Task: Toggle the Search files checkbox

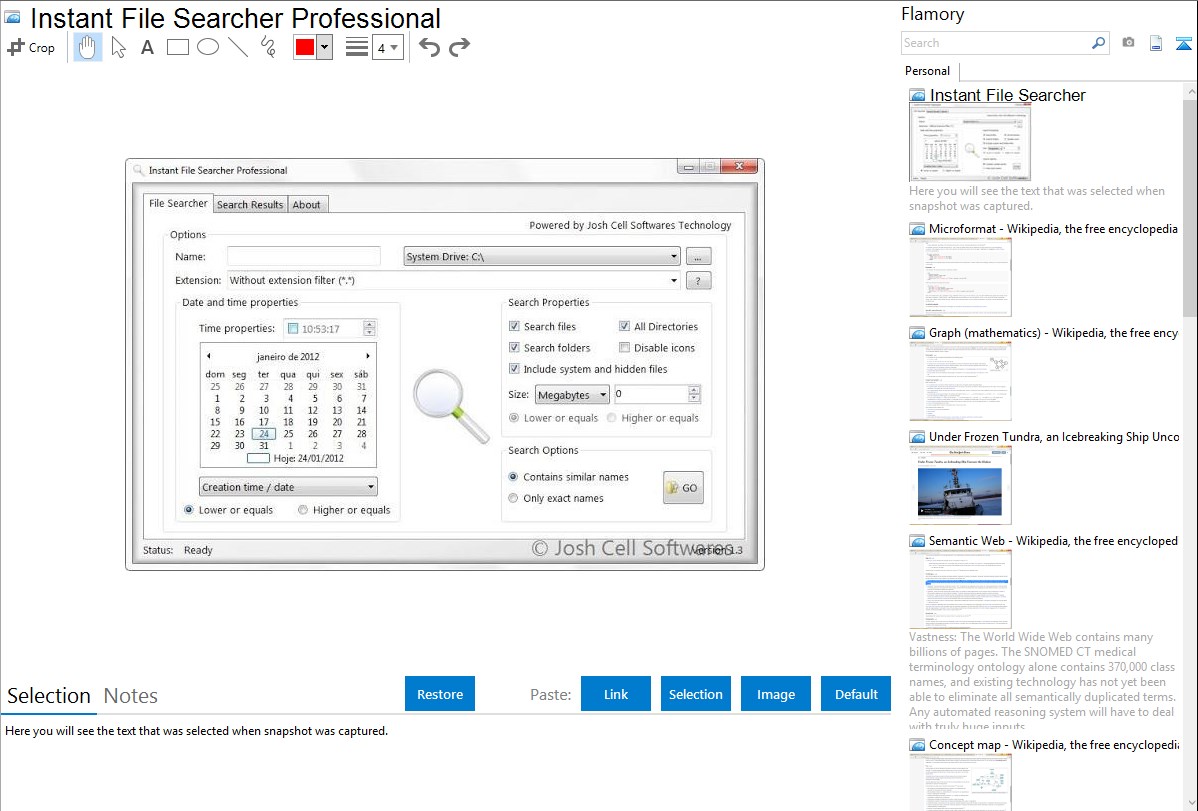Action: (514, 326)
